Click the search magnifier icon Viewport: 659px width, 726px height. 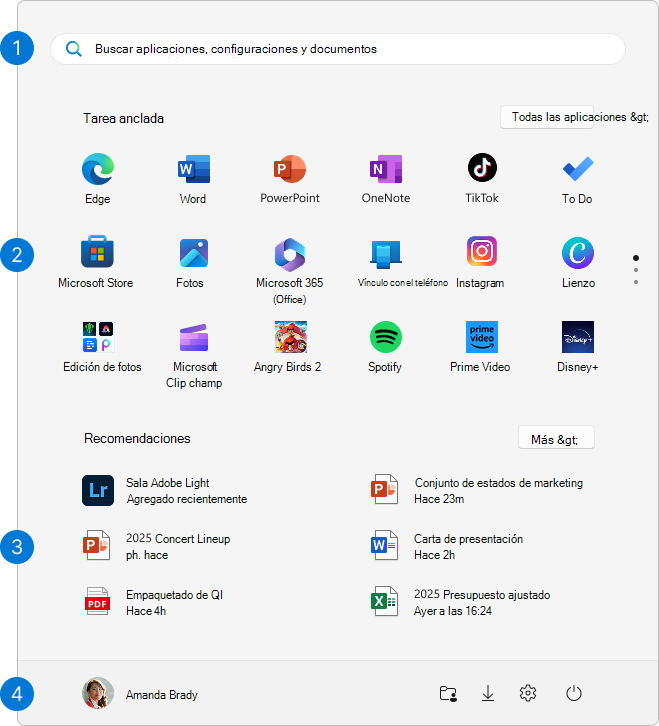(74, 49)
